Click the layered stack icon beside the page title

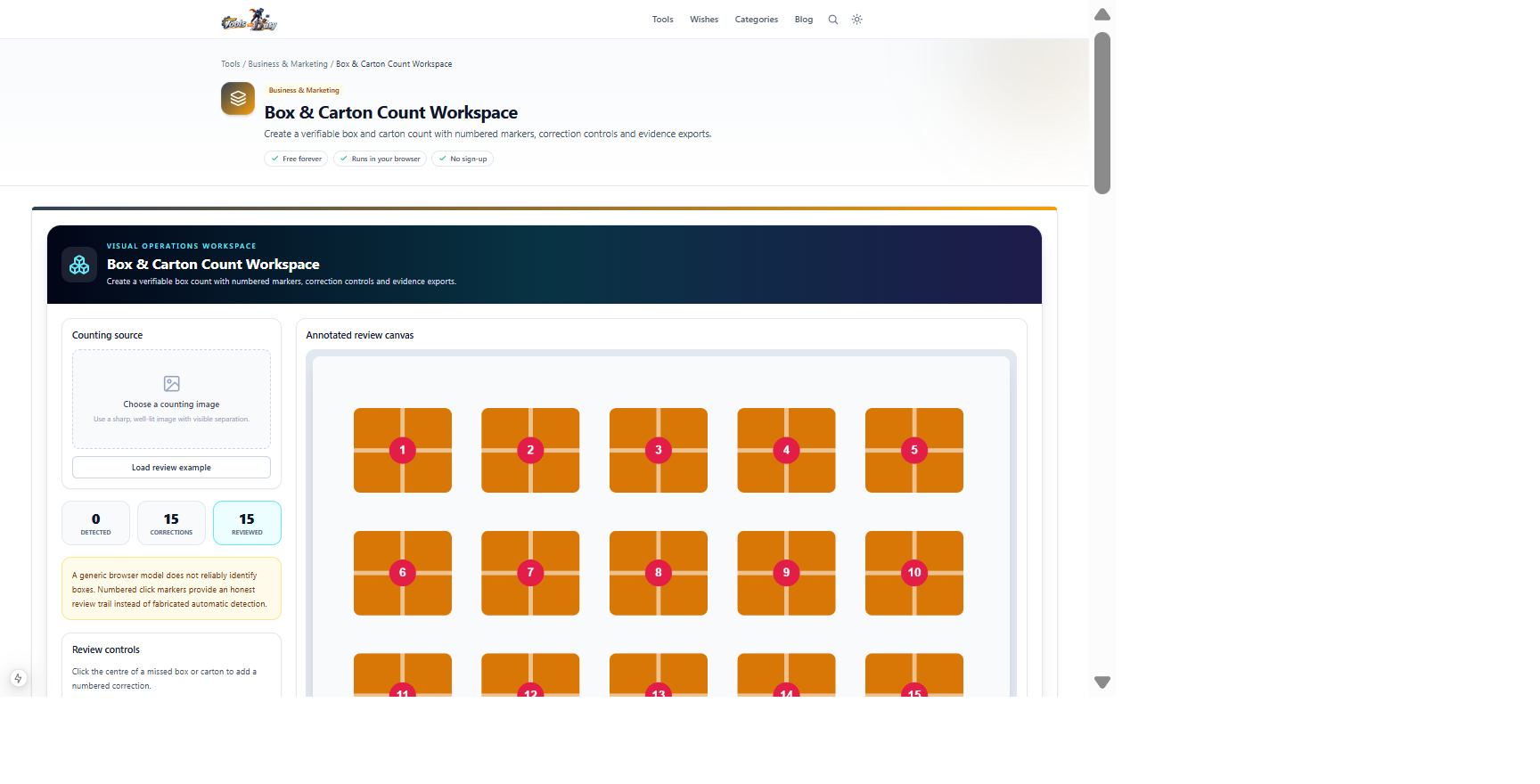[x=238, y=99]
